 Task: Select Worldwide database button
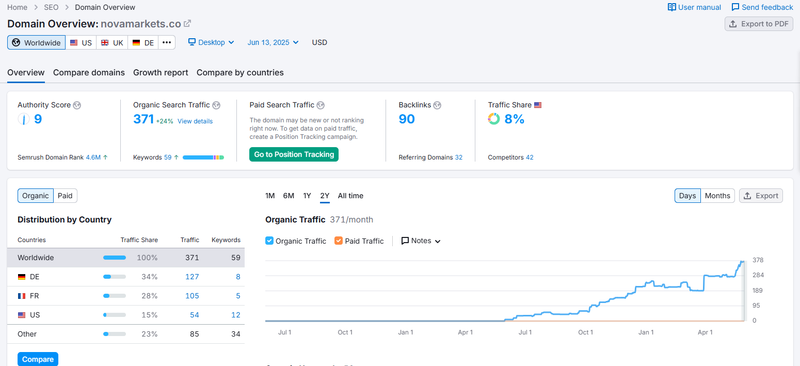point(36,43)
